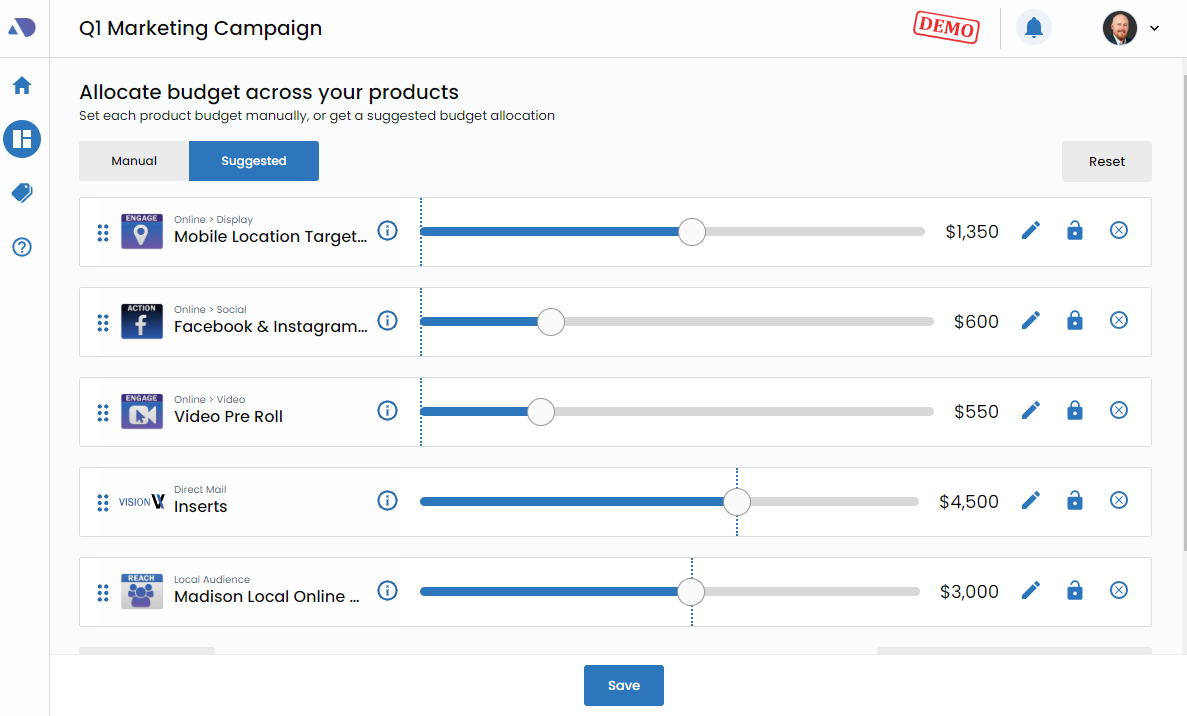Viewport: 1187px width, 716px height.
Task: Select the Suggested allocation tab
Action: [x=254, y=161]
